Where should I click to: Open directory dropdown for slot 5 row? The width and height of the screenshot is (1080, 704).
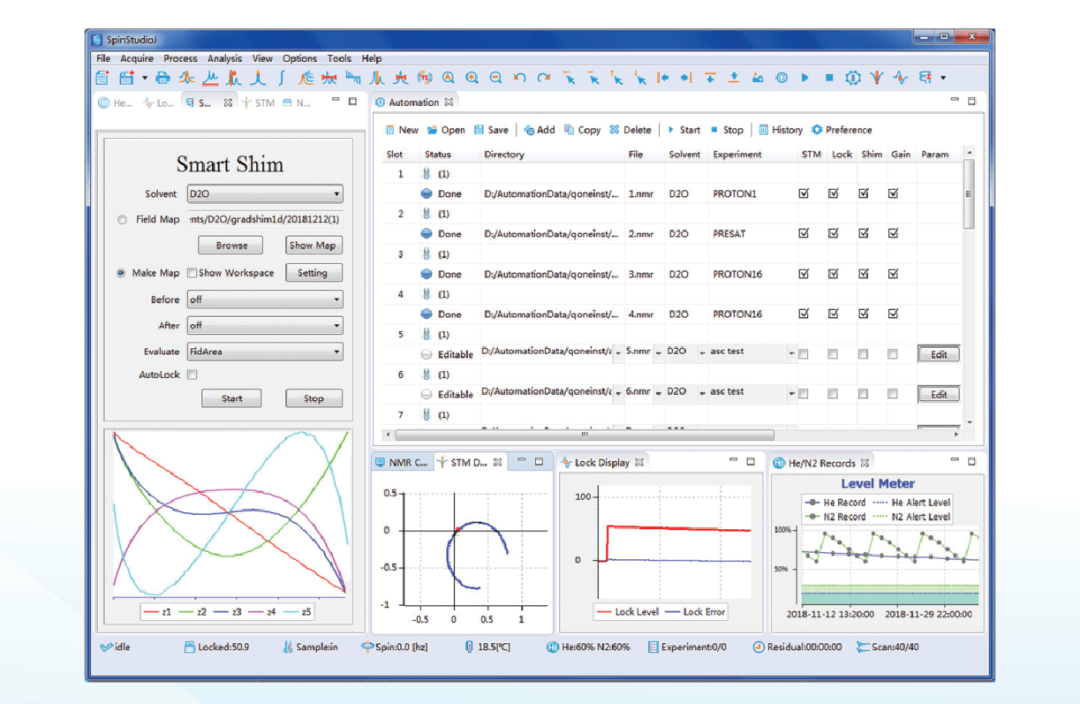(618, 353)
